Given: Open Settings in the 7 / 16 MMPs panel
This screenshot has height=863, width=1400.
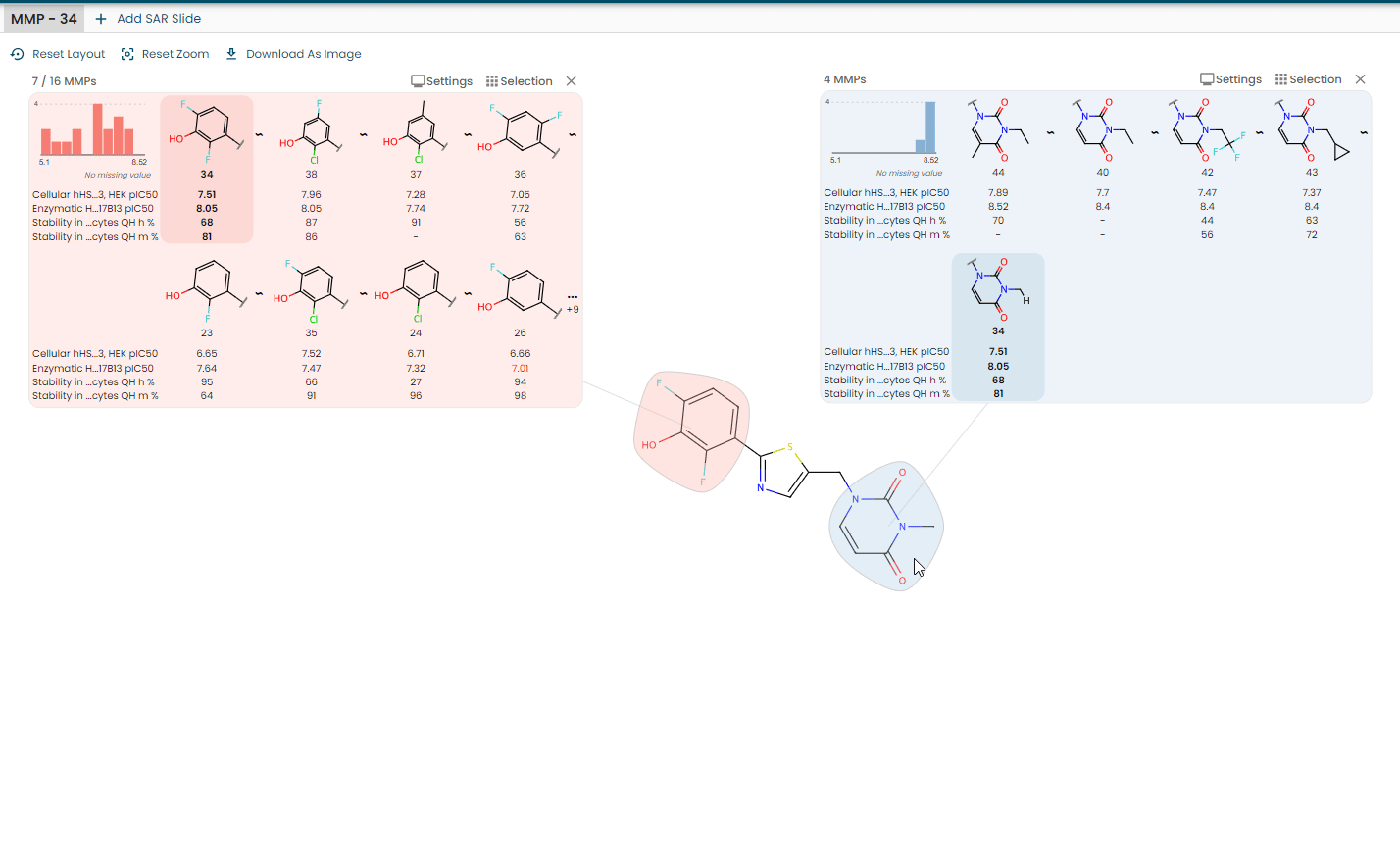Looking at the screenshot, I should pyautogui.click(x=441, y=81).
